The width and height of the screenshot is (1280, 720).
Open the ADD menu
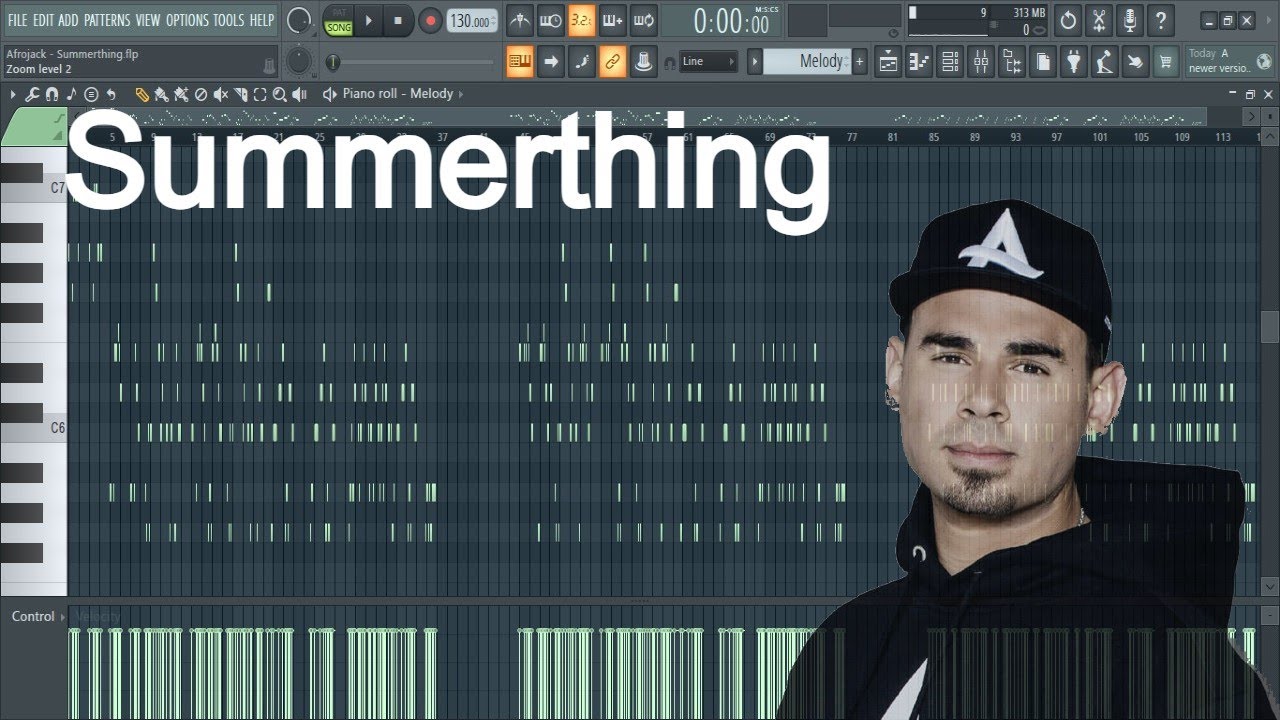click(68, 20)
